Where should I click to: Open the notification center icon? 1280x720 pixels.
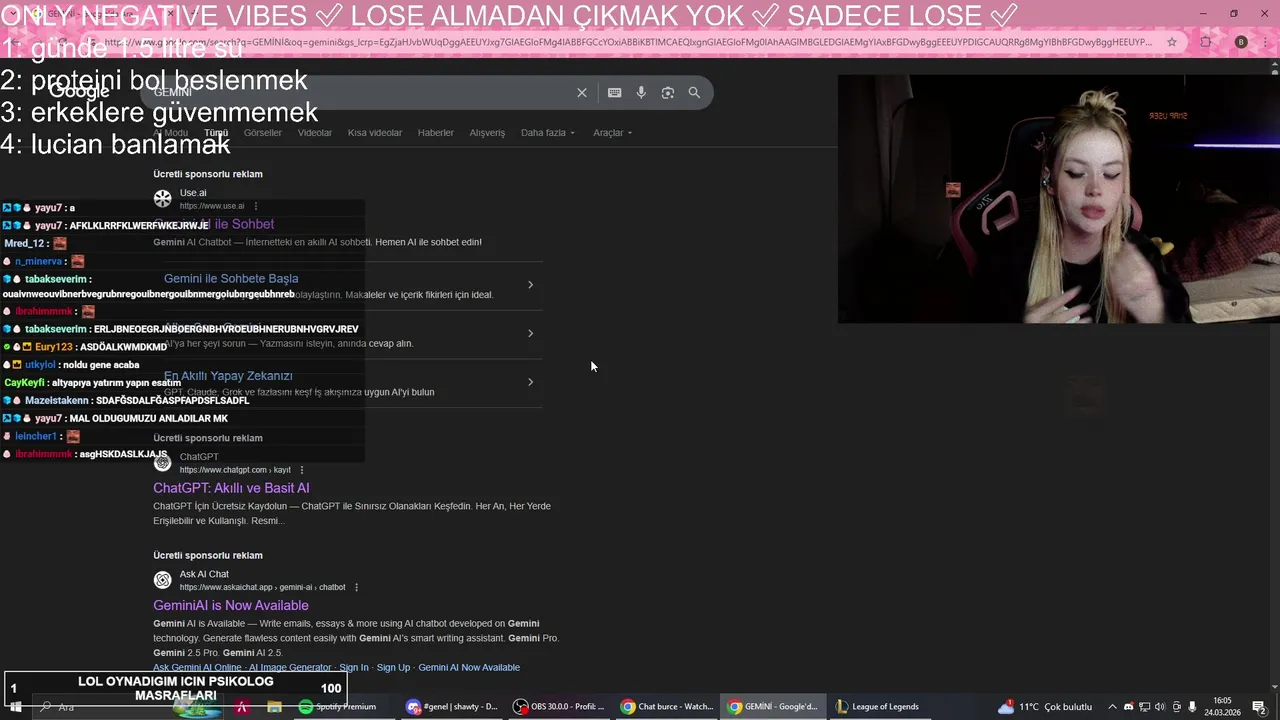tap(1260, 707)
